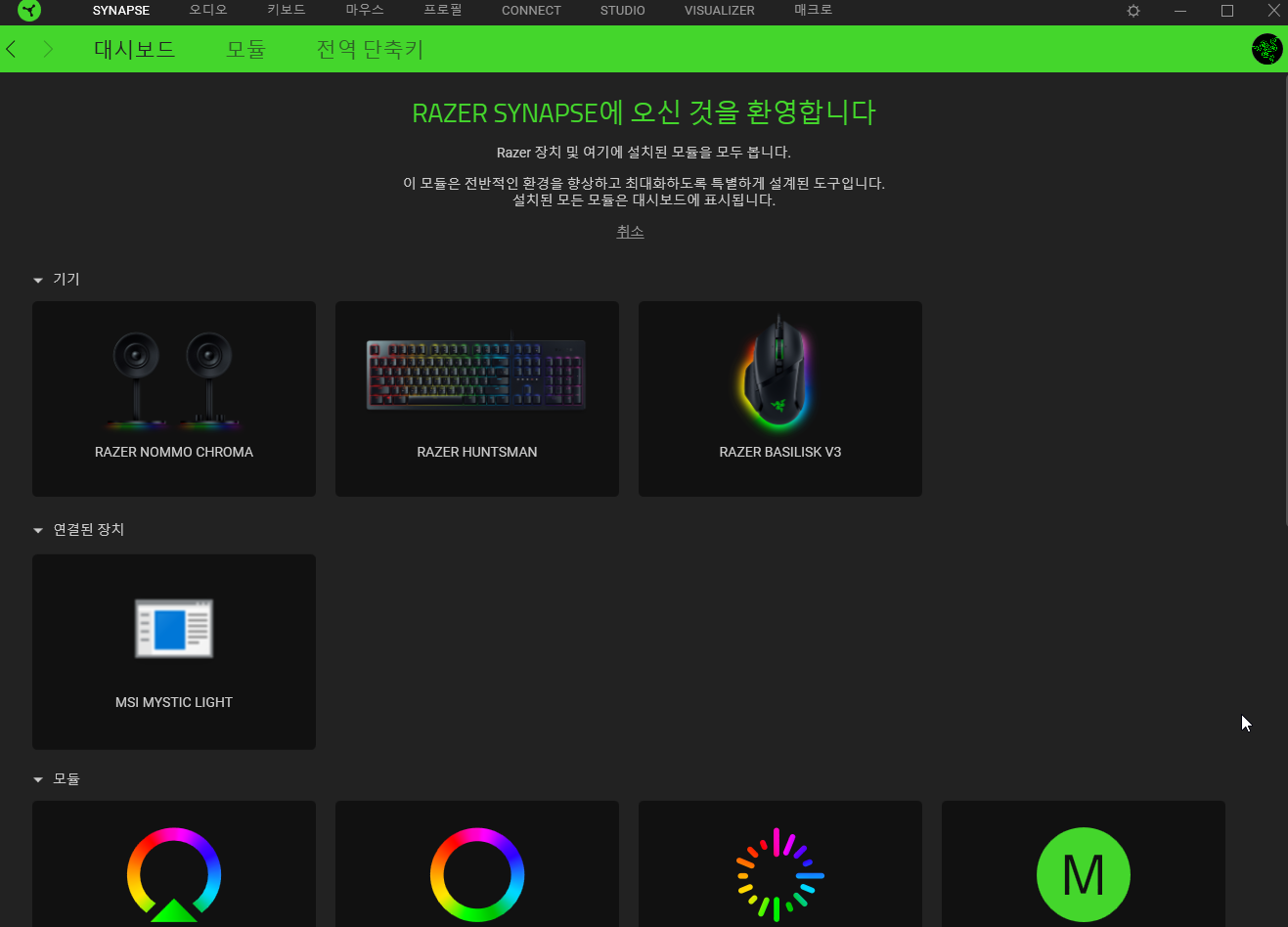The width and height of the screenshot is (1288, 927).
Task: Switch to the 매크로 tab
Action: [x=814, y=10]
